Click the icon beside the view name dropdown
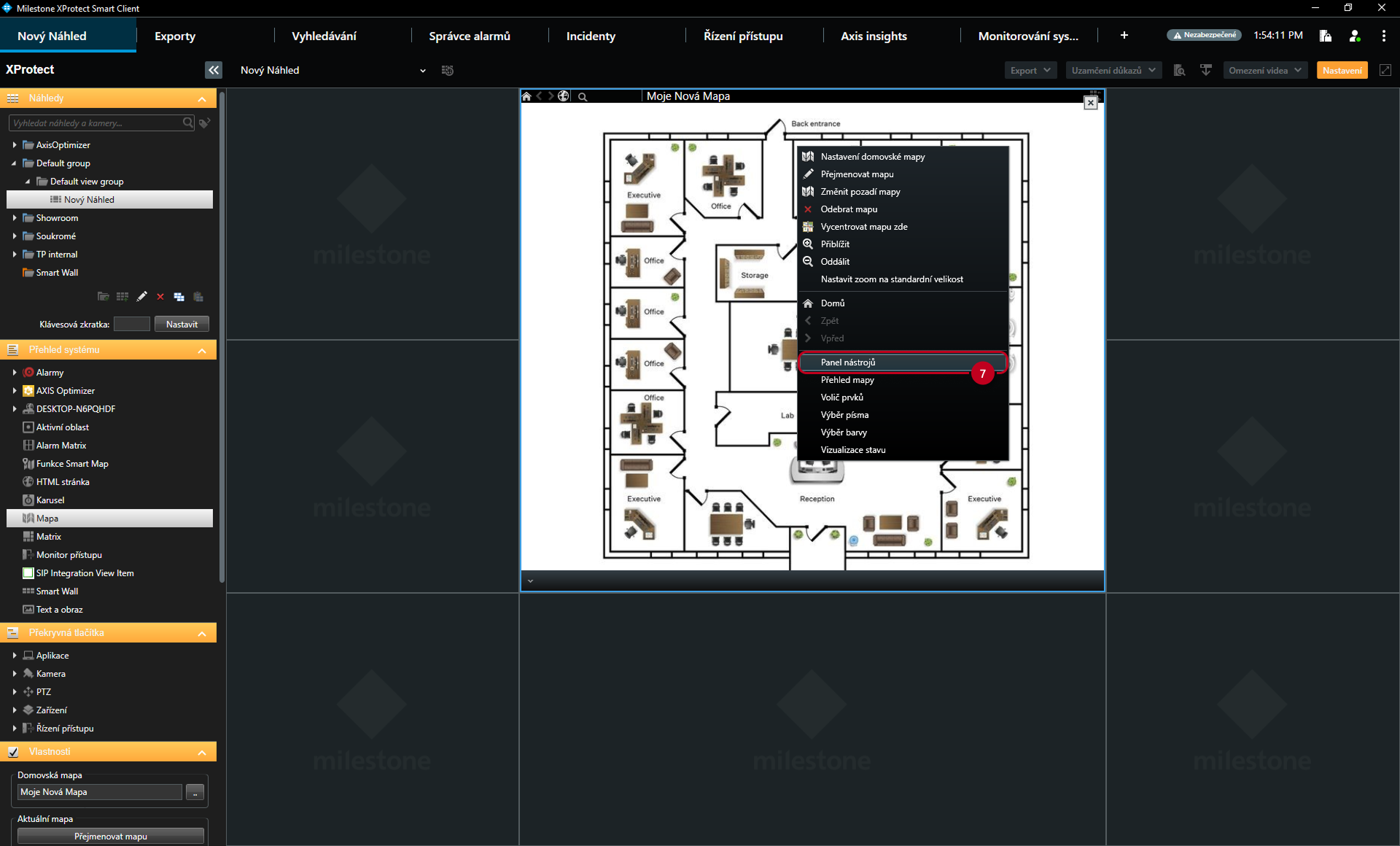This screenshot has height=846, width=1400. [x=448, y=70]
